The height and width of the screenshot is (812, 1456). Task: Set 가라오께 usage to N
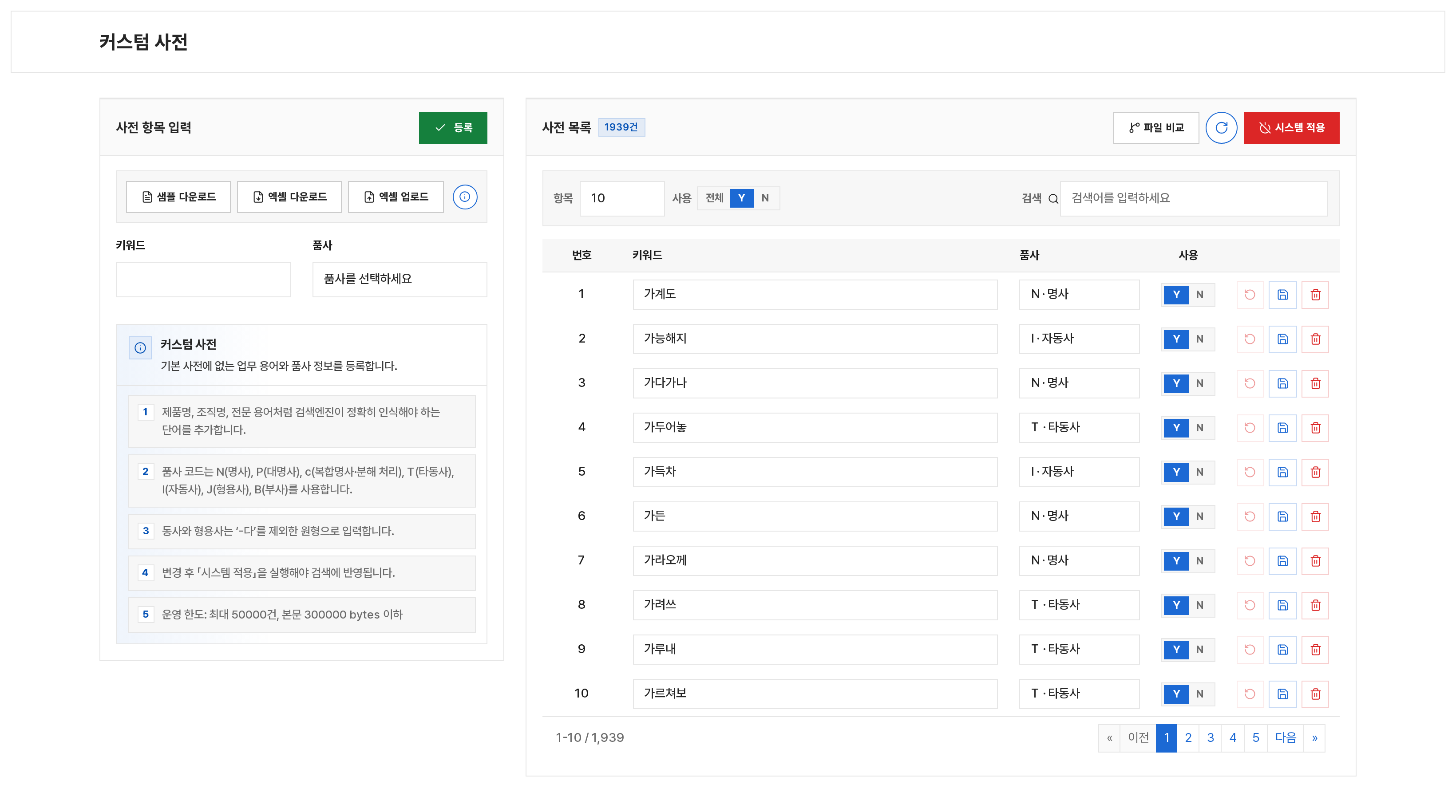point(1199,561)
